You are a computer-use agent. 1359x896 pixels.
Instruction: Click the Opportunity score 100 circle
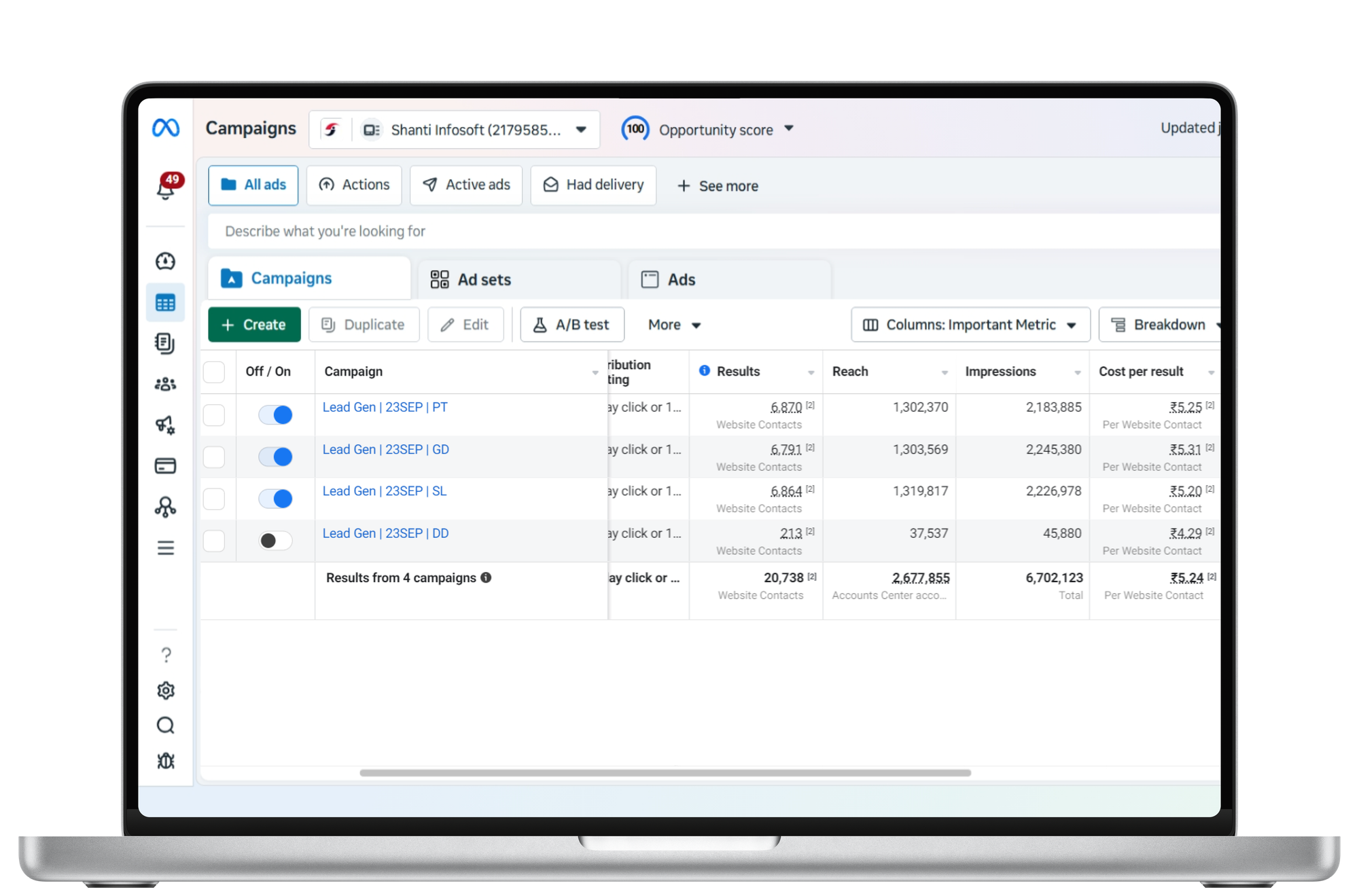(x=635, y=129)
